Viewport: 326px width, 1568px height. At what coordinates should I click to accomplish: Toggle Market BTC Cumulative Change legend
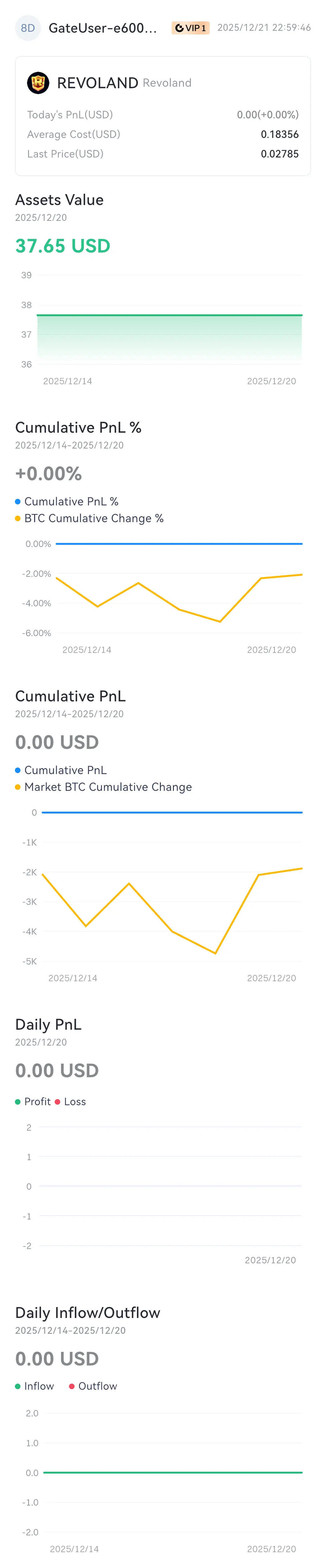coord(103,787)
